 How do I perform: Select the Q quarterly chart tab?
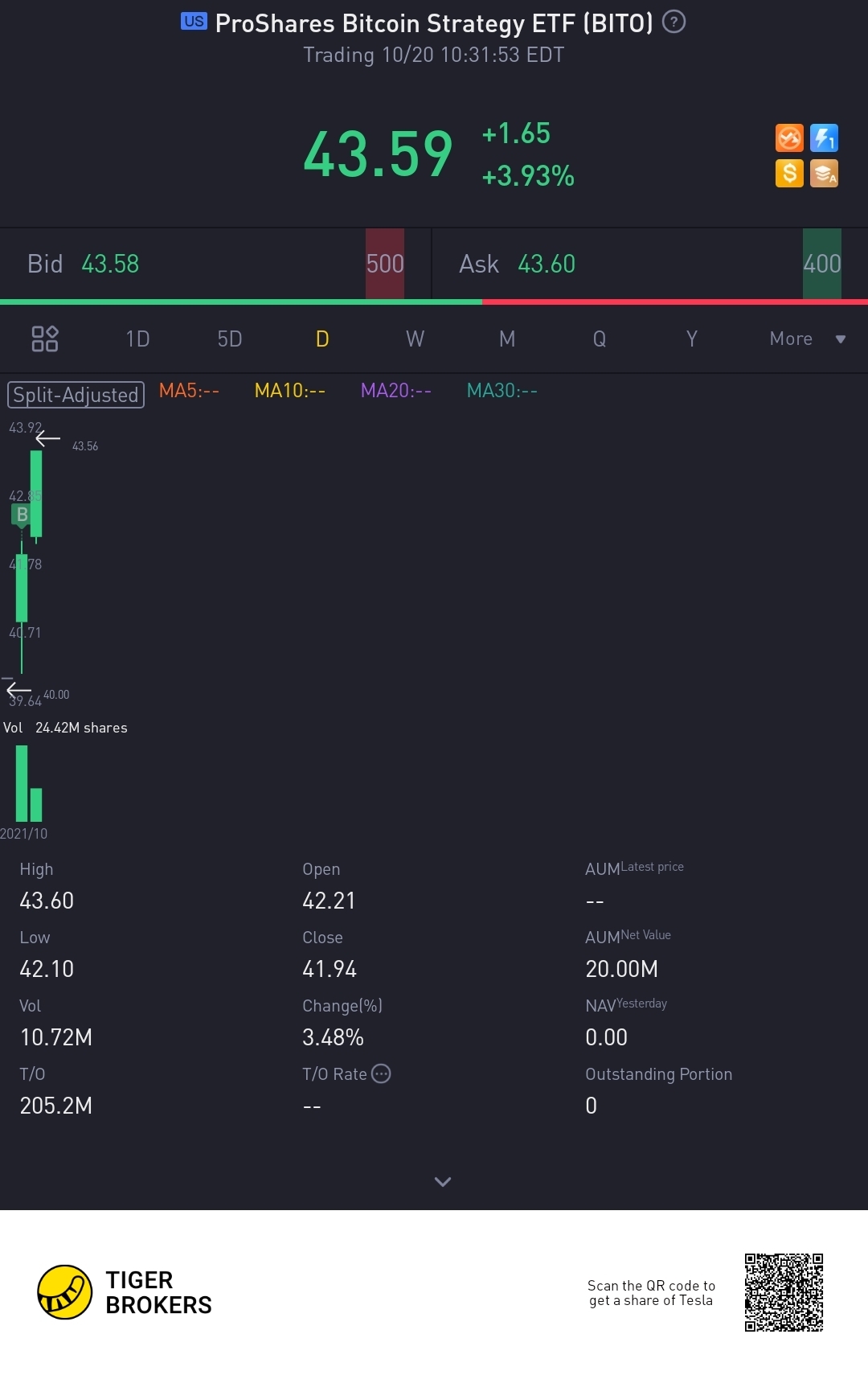tap(600, 339)
